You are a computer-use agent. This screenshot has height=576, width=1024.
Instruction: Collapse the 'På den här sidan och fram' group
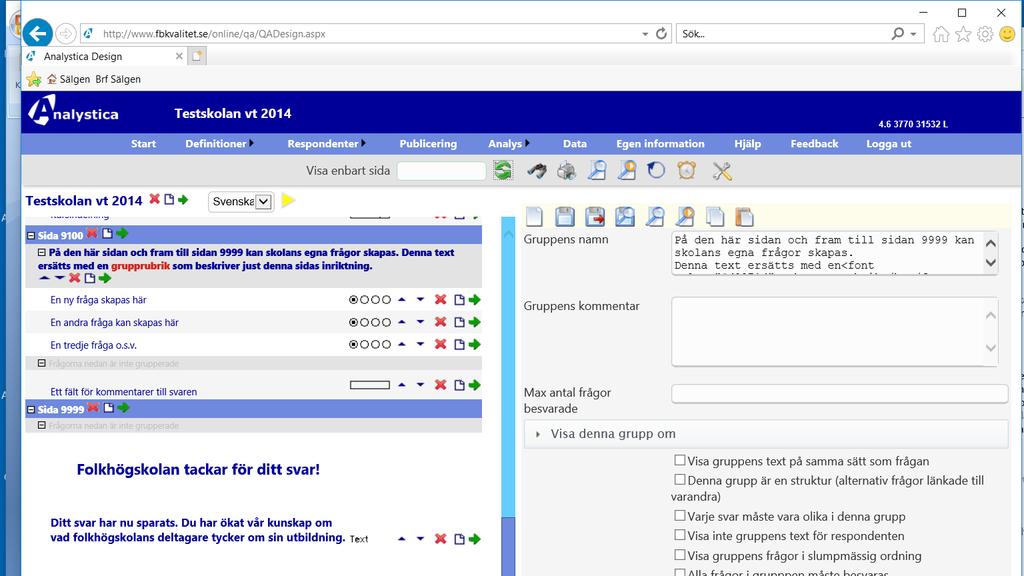42,252
